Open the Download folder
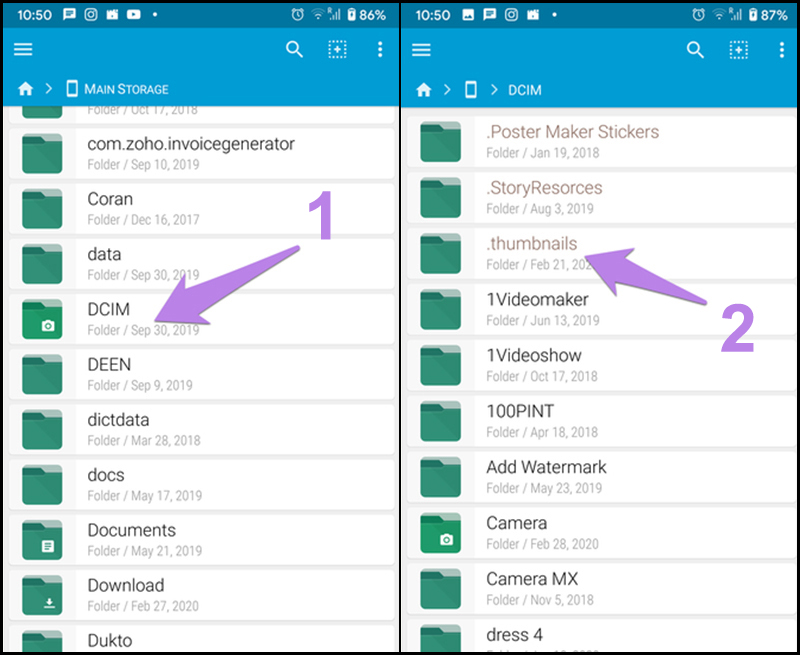Image resolution: width=800 pixels, height=655 pixels. coord(202,594)
